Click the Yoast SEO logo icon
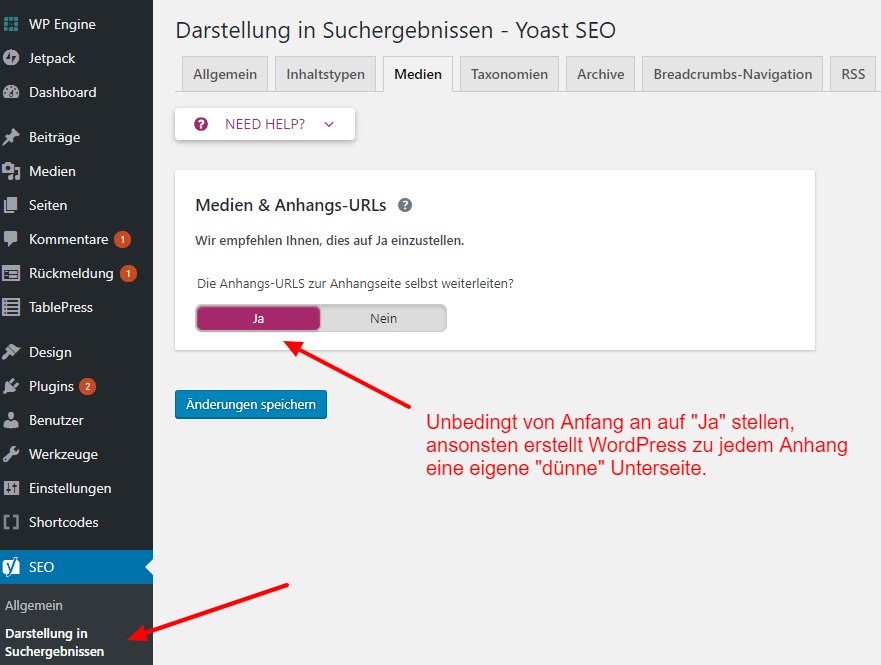Viewport: 881px width, 665px height. [11, 567]
